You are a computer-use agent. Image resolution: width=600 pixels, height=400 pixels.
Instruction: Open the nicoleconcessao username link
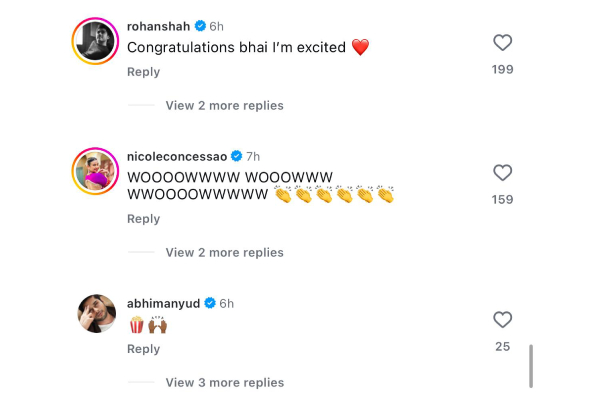tap(177, 156)
